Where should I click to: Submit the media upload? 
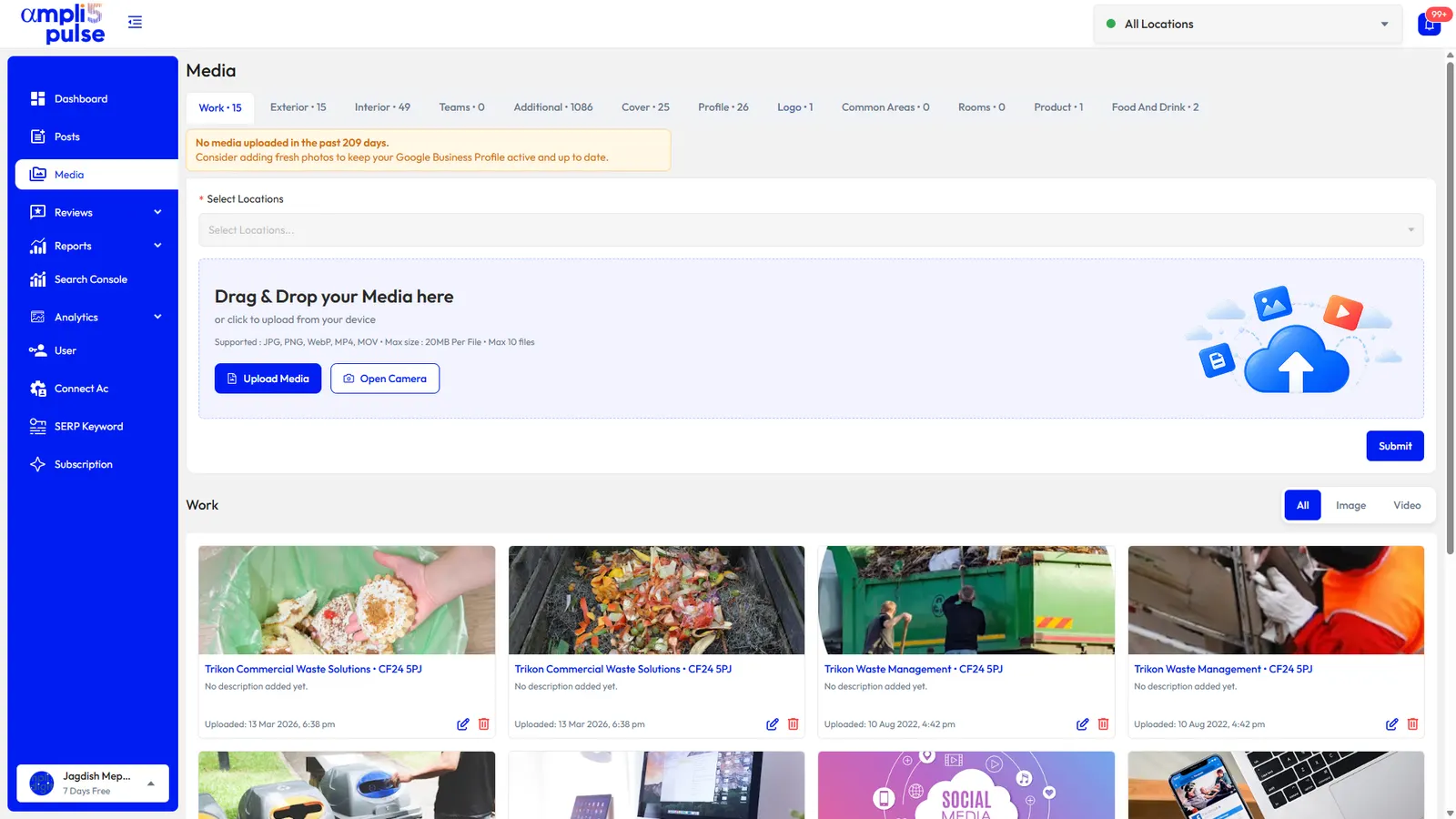point(1395,446)
